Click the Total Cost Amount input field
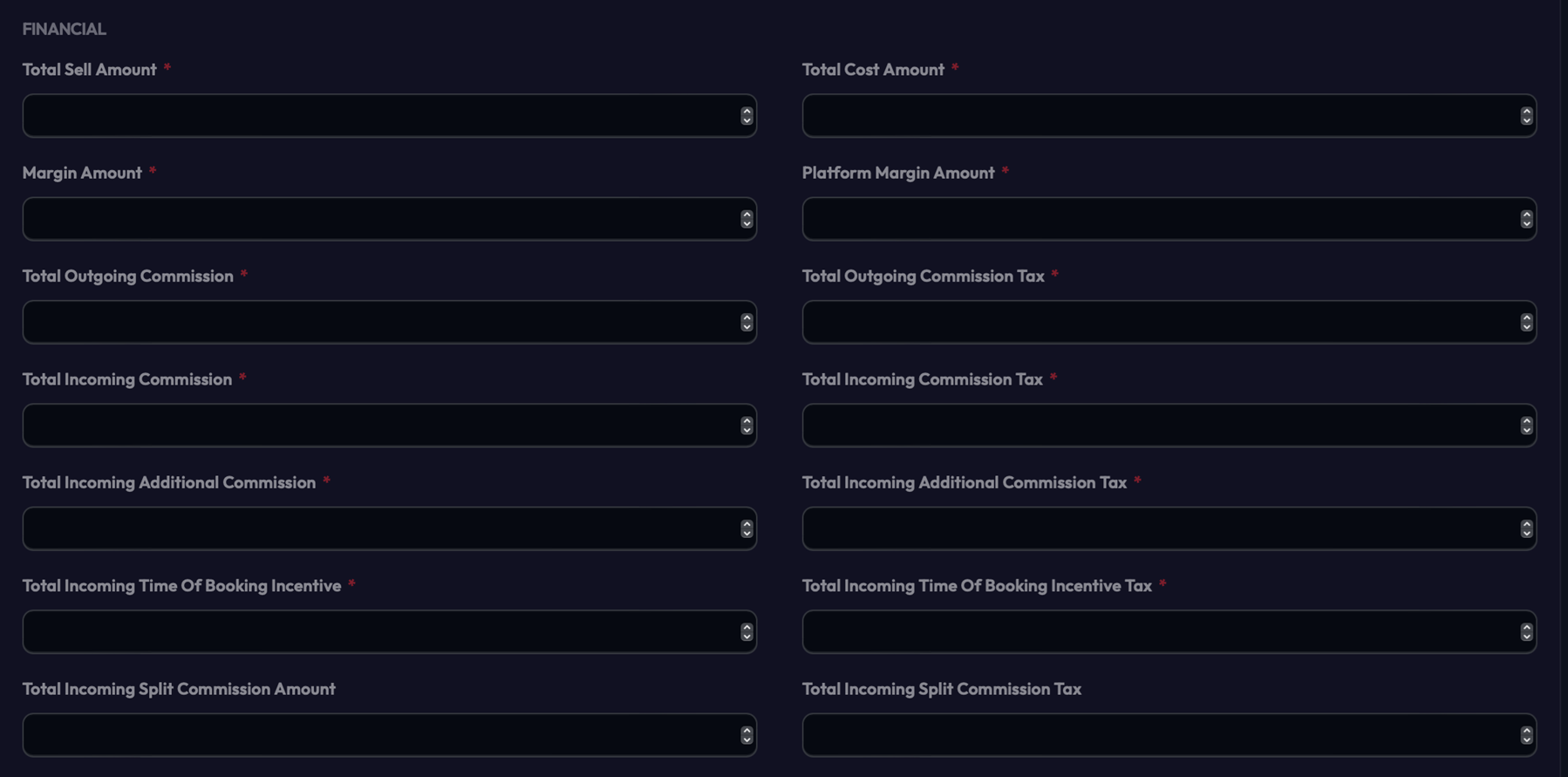Image resolution: width=1568 pixels, height=777 pixels. pyautogui.click(x=1160, y=116)
